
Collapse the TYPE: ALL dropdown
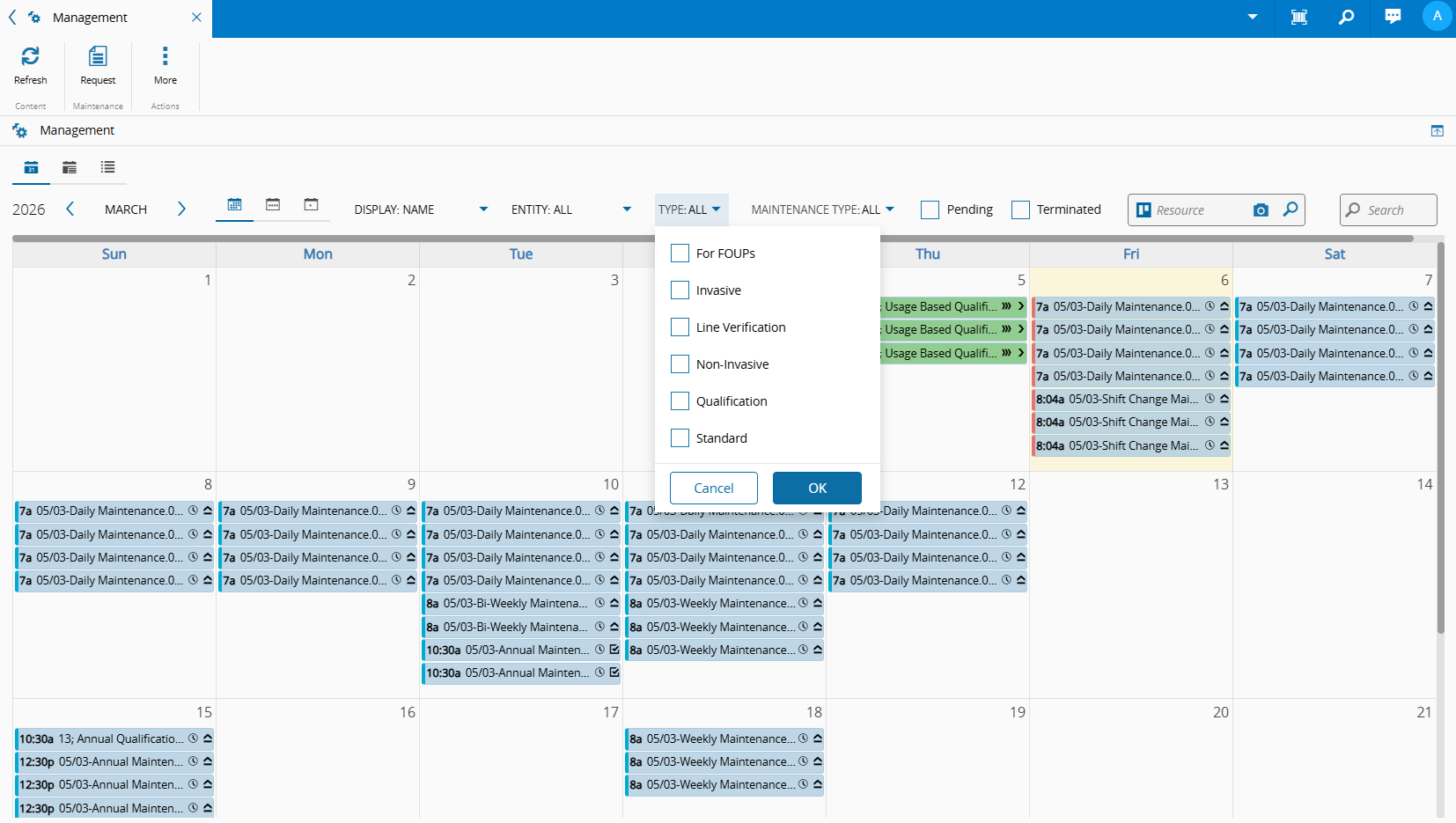(x=691, y=209)
